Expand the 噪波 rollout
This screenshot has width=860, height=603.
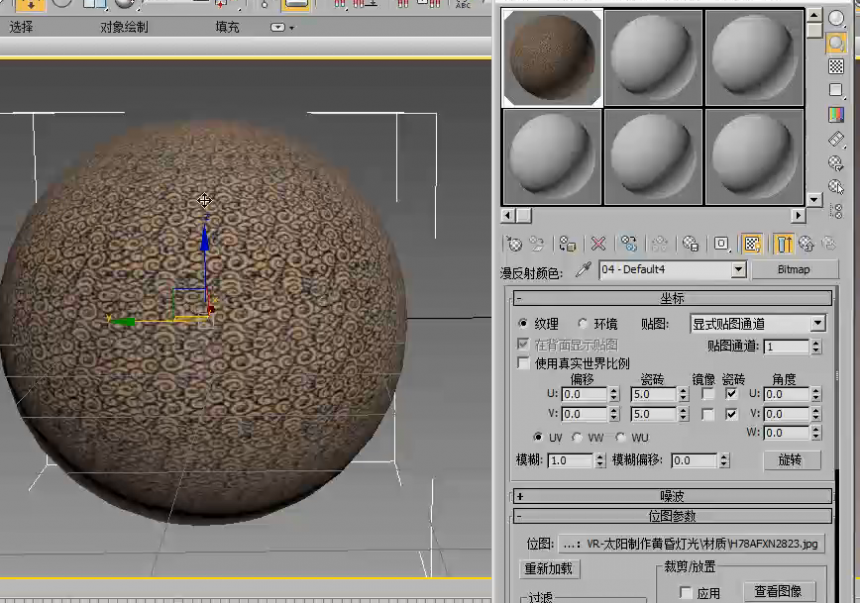(x=672, y=496)
